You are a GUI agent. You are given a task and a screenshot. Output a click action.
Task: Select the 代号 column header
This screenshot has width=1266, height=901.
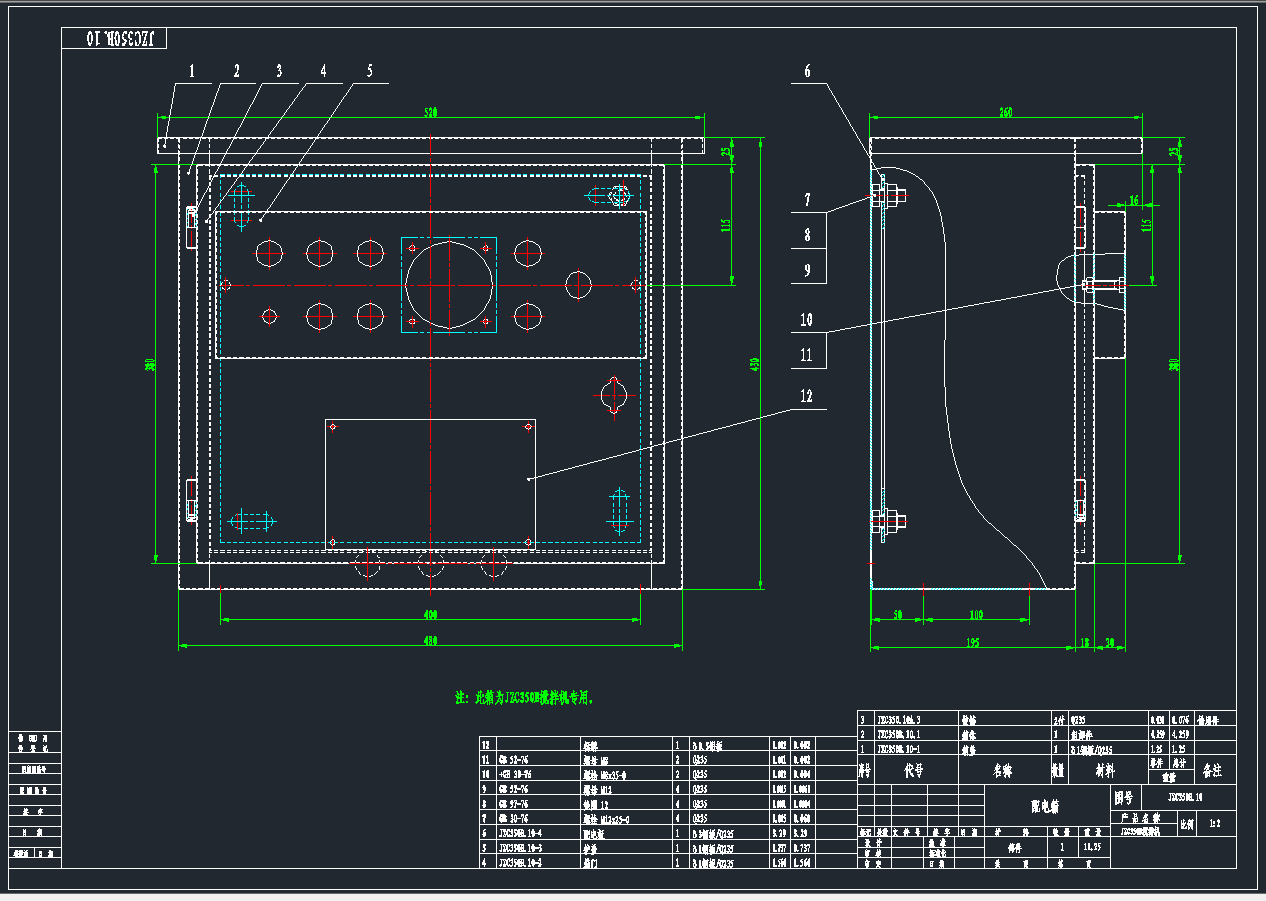click(914, 772)
